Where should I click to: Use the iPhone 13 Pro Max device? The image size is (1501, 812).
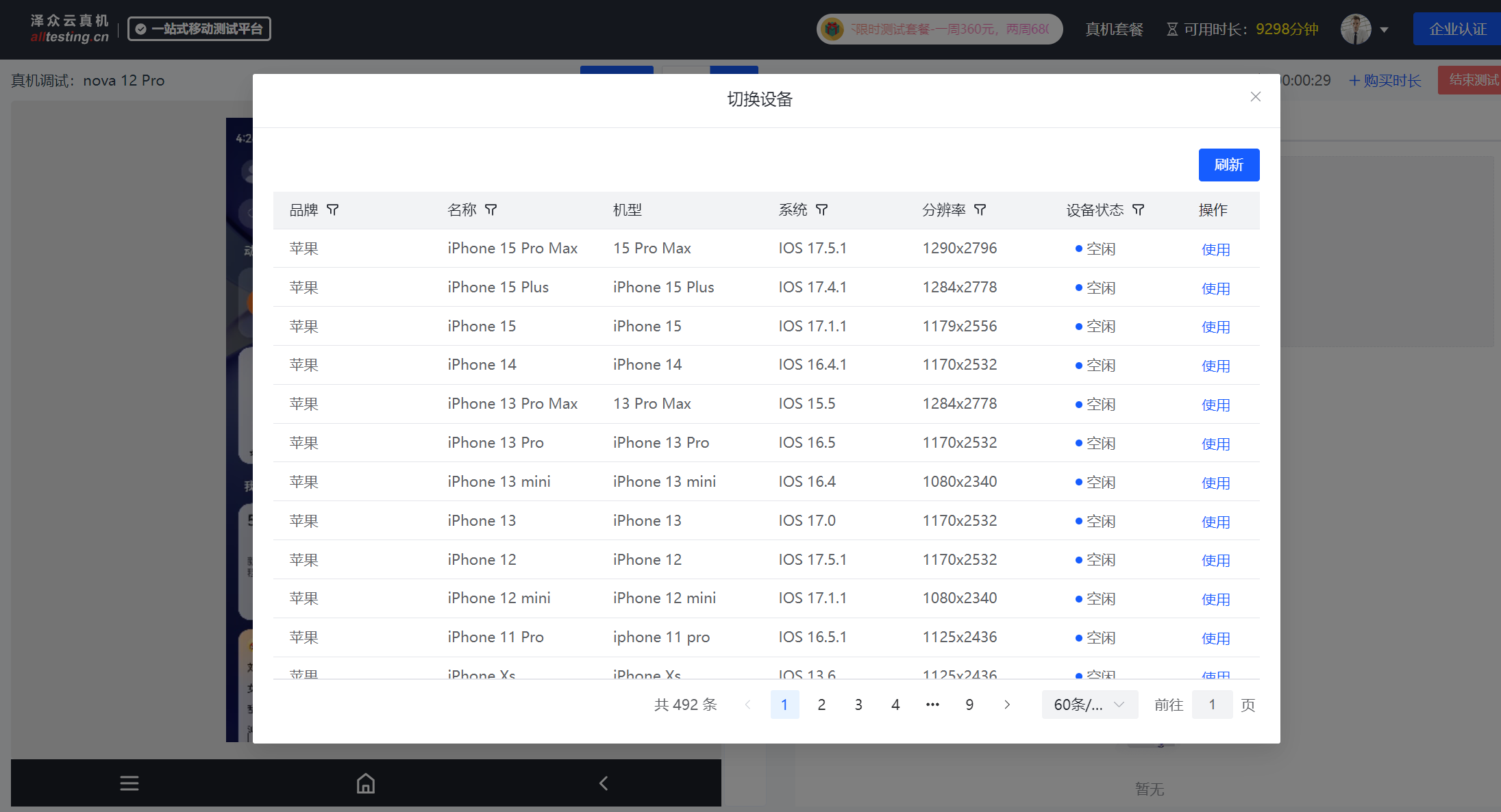click(x=1216, y=405)
